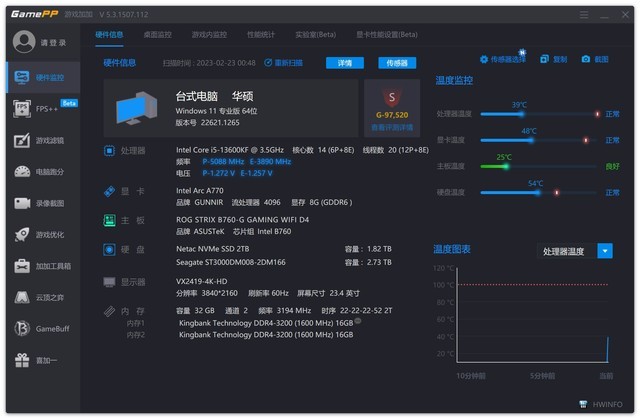This screenshot has height=419, width=640.
Task: Click VX2419-4K-HD monitor name
Action: click(202, 282)
